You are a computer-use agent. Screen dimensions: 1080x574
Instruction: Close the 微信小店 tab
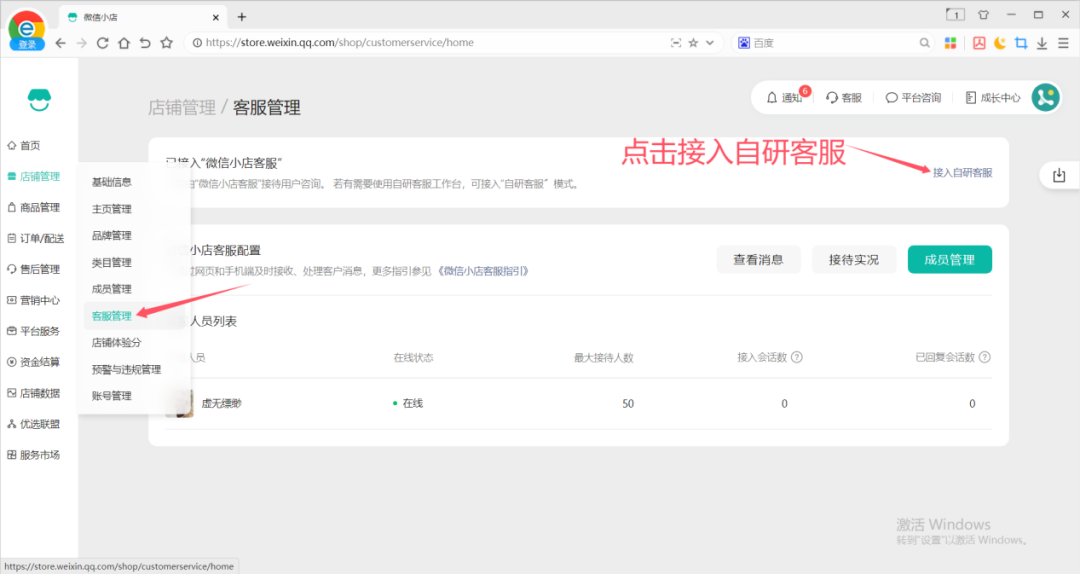point(216,17)
